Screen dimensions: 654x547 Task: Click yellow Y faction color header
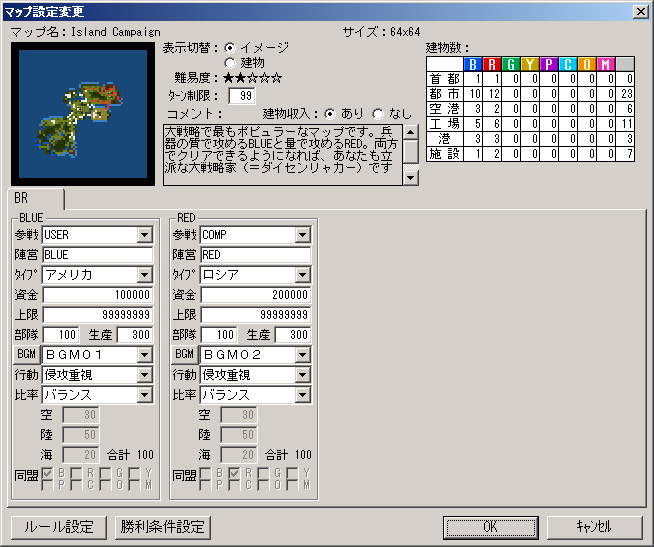530,64
